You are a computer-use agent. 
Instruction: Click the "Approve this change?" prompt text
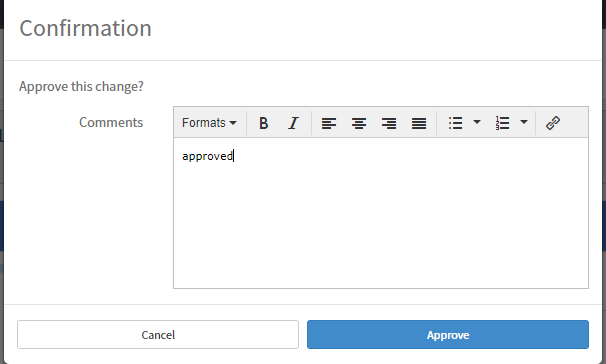tap(81, 87)
